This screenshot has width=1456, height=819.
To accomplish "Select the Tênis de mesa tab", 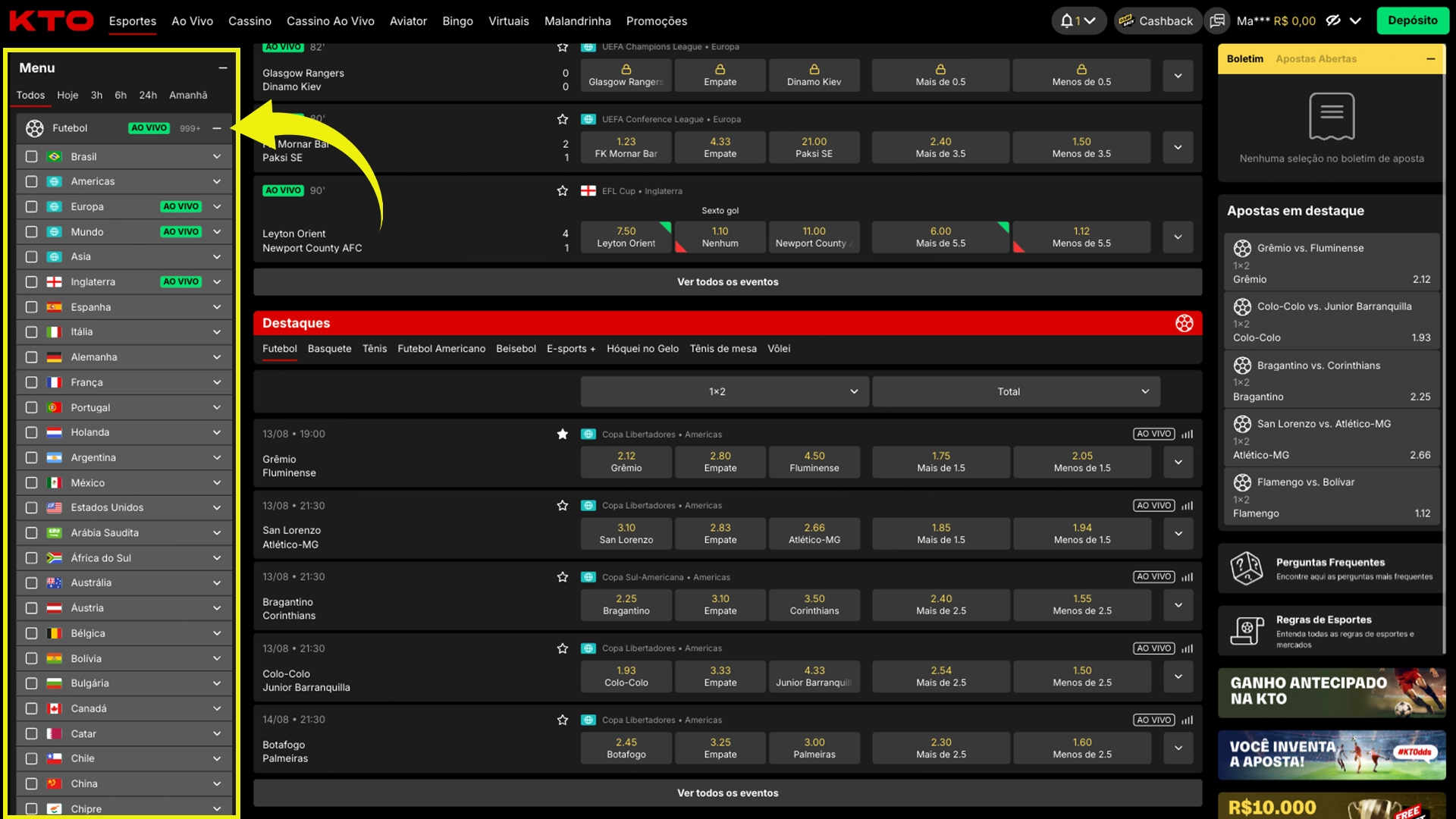I will [x=723, y=349].
